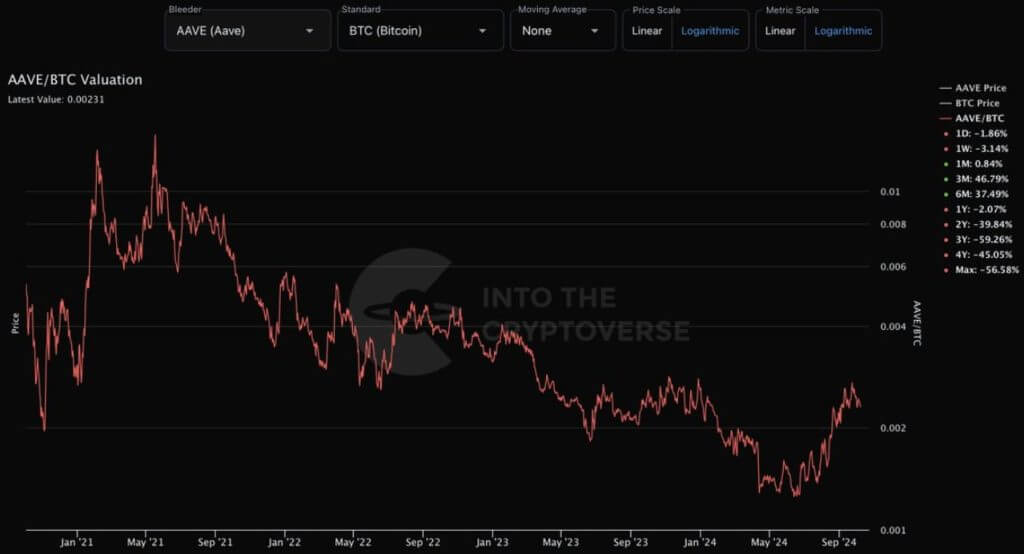The height and width of the screenshot is (554, 1024).
Task: Toggle BTC Price legend entry
Action: pyautogui.click(x=969, y=103)
